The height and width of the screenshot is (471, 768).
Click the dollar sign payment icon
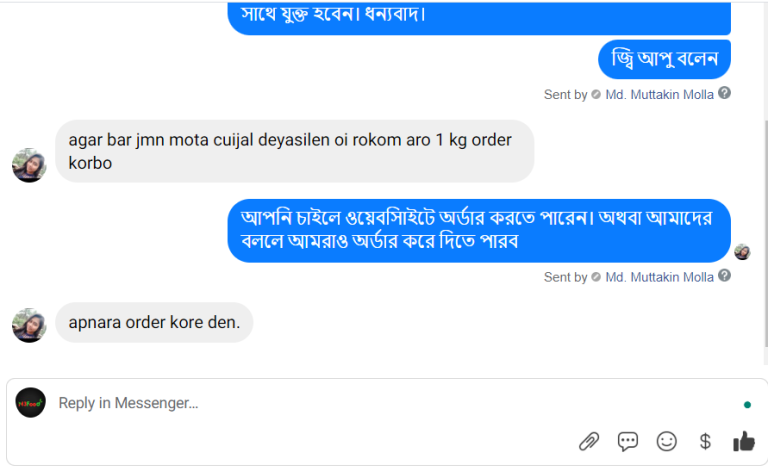(x=705, y=441)
